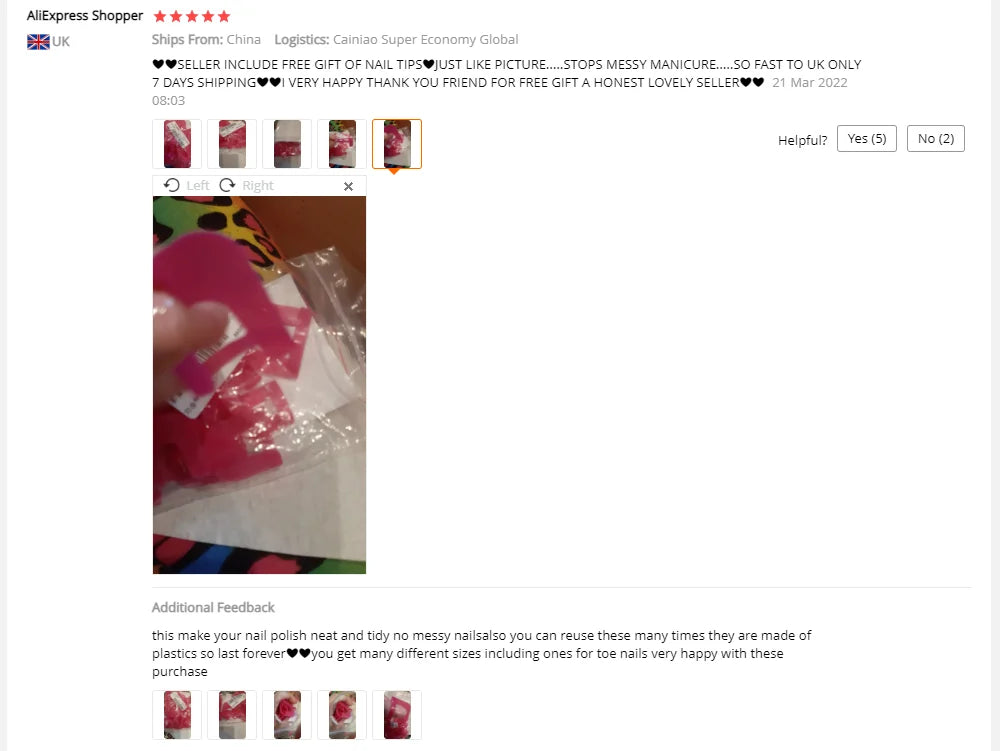This screenshot has width=1000, height=751.
Task: Click the enlarged review photo
Action: point(260,385)
